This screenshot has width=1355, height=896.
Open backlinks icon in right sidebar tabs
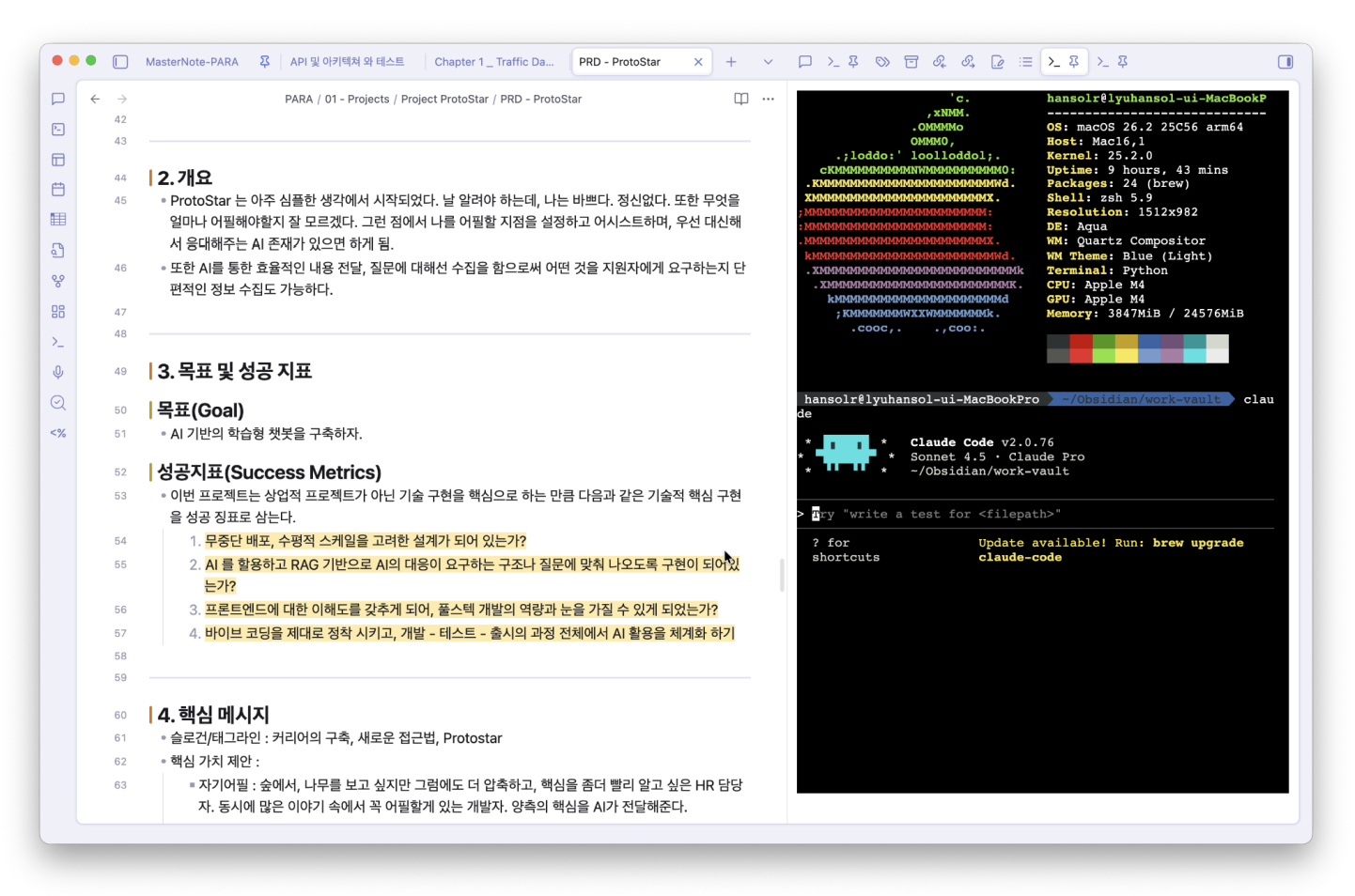click(x=940, y=62)
